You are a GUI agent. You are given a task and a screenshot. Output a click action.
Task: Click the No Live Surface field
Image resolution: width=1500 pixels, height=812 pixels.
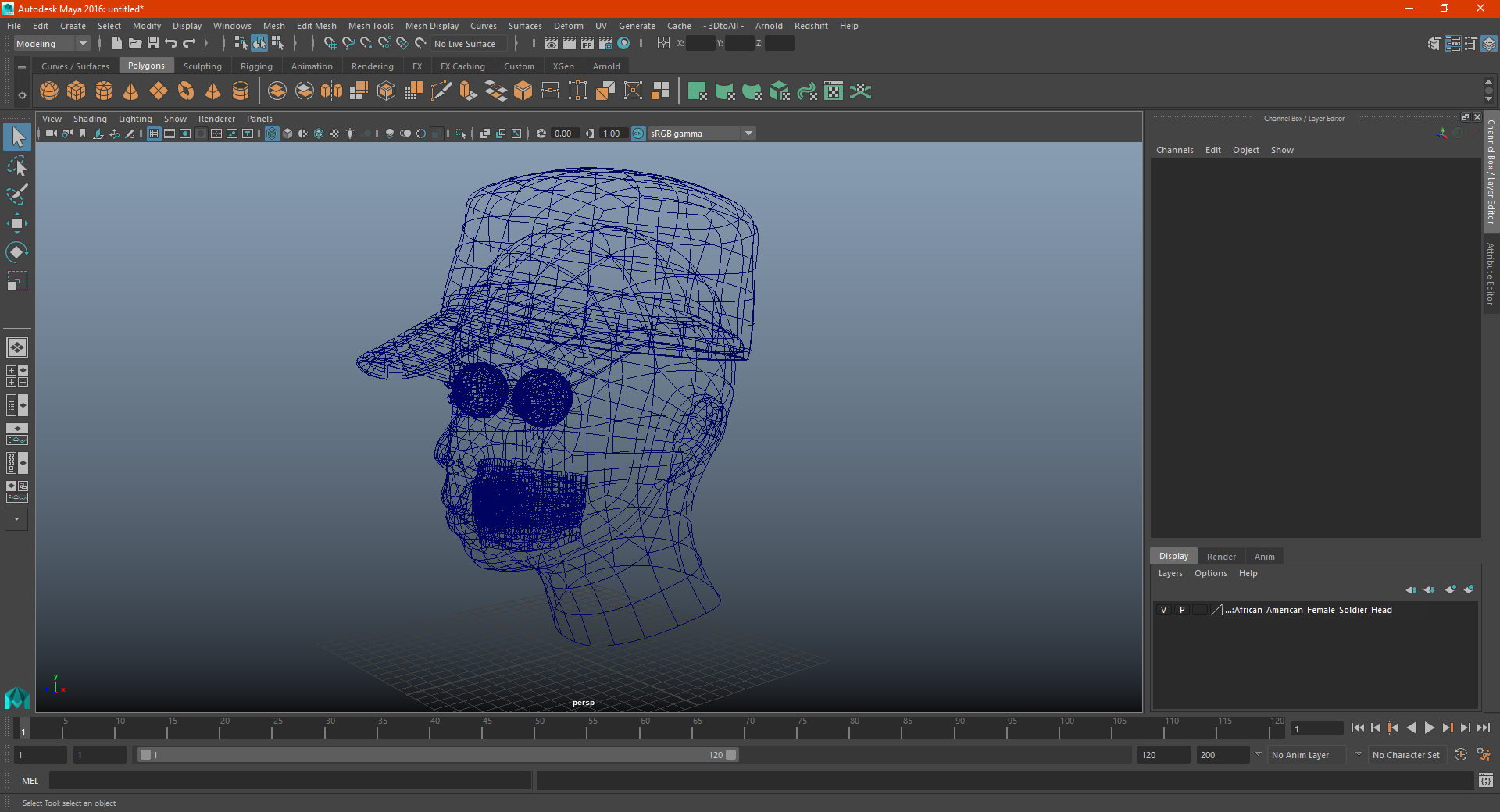469,44
